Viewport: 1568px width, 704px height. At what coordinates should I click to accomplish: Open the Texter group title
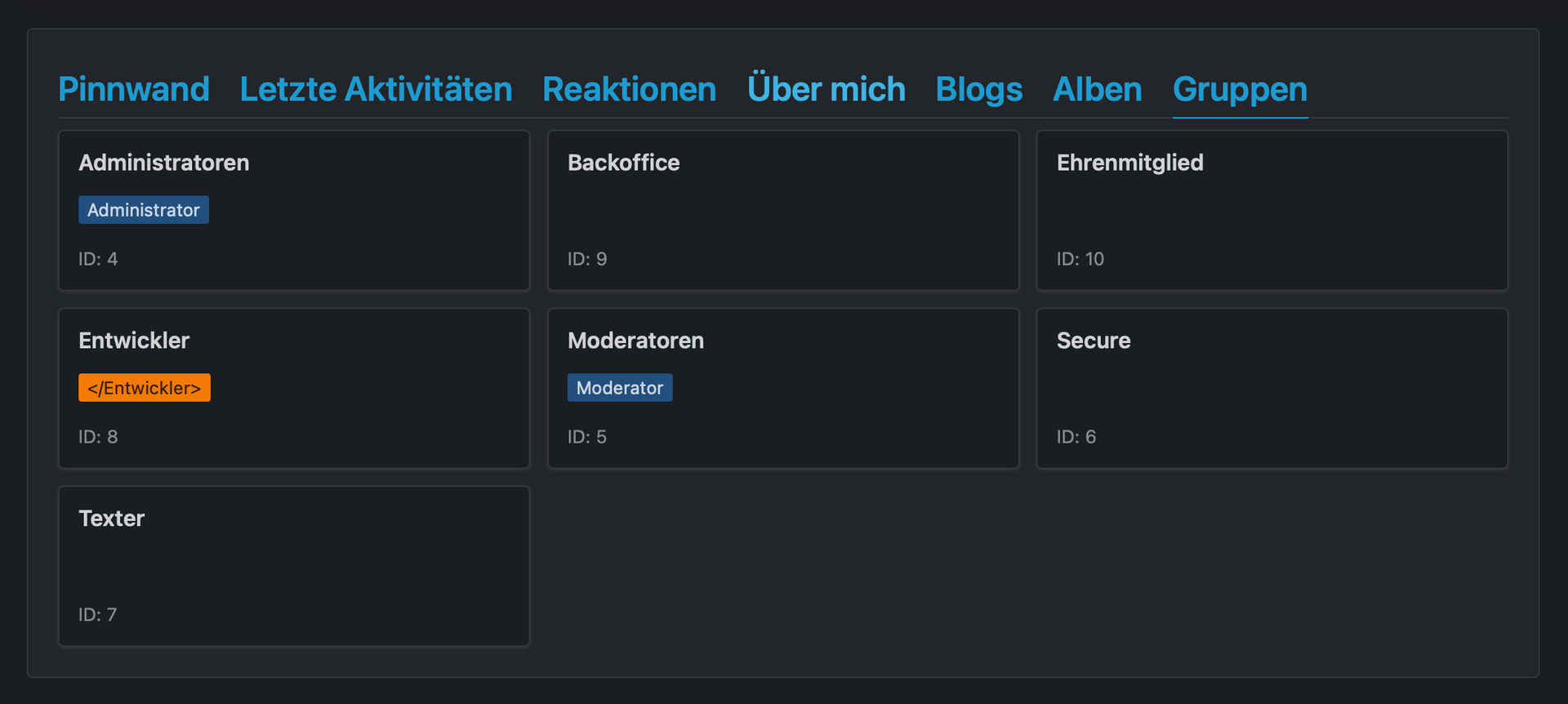coord(112,519)
